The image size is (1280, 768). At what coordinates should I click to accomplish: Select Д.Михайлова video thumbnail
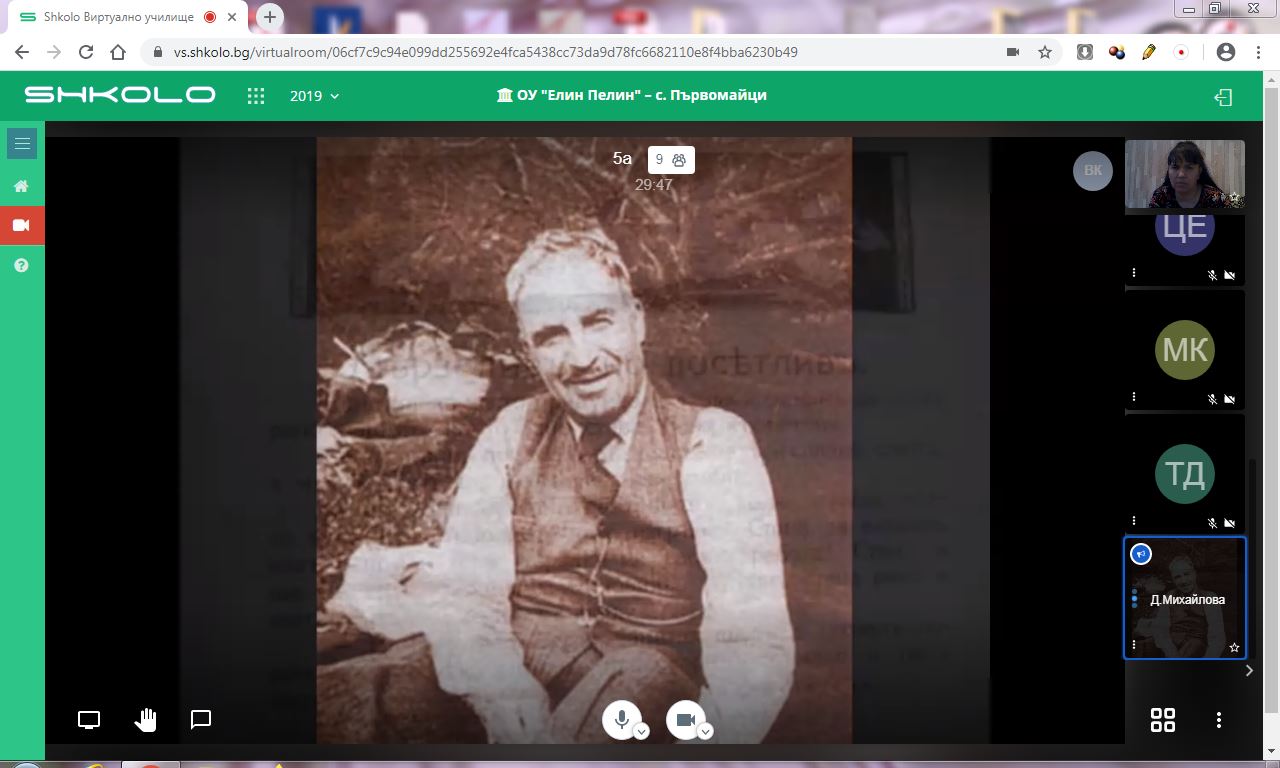point(1185,598)
